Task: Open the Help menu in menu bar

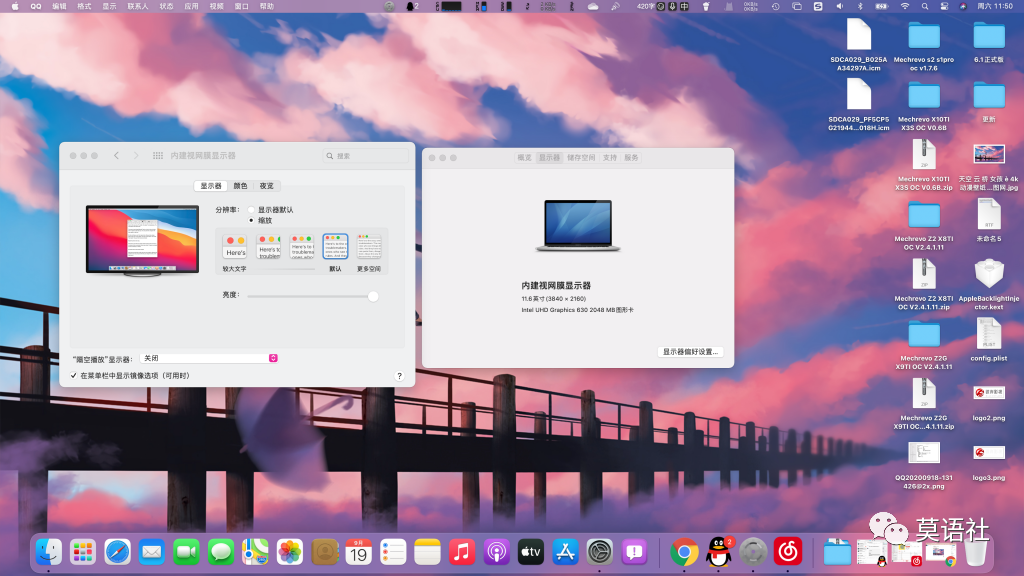Action: 266,7
